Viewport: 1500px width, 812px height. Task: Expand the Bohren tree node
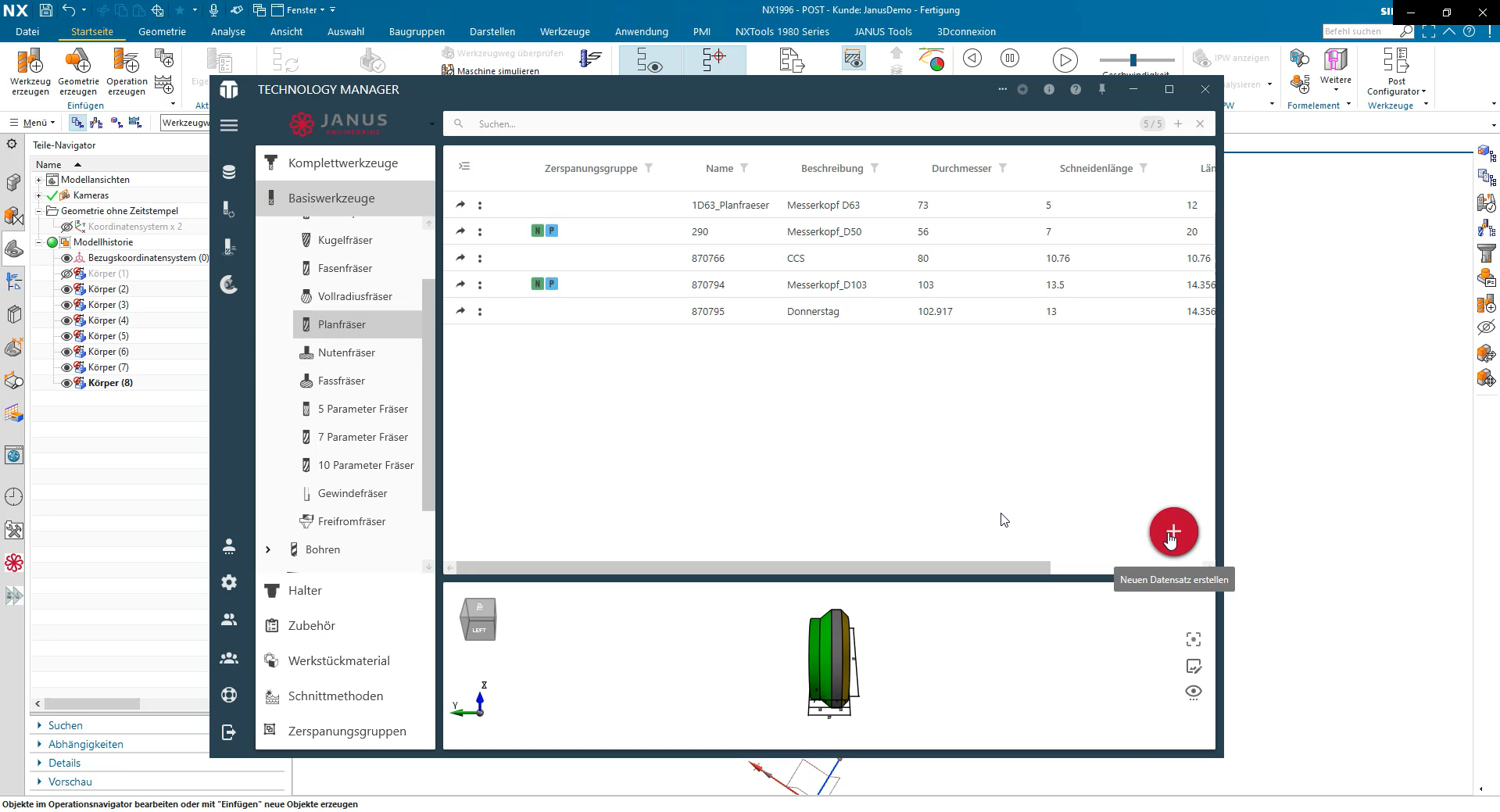point(268,549)
